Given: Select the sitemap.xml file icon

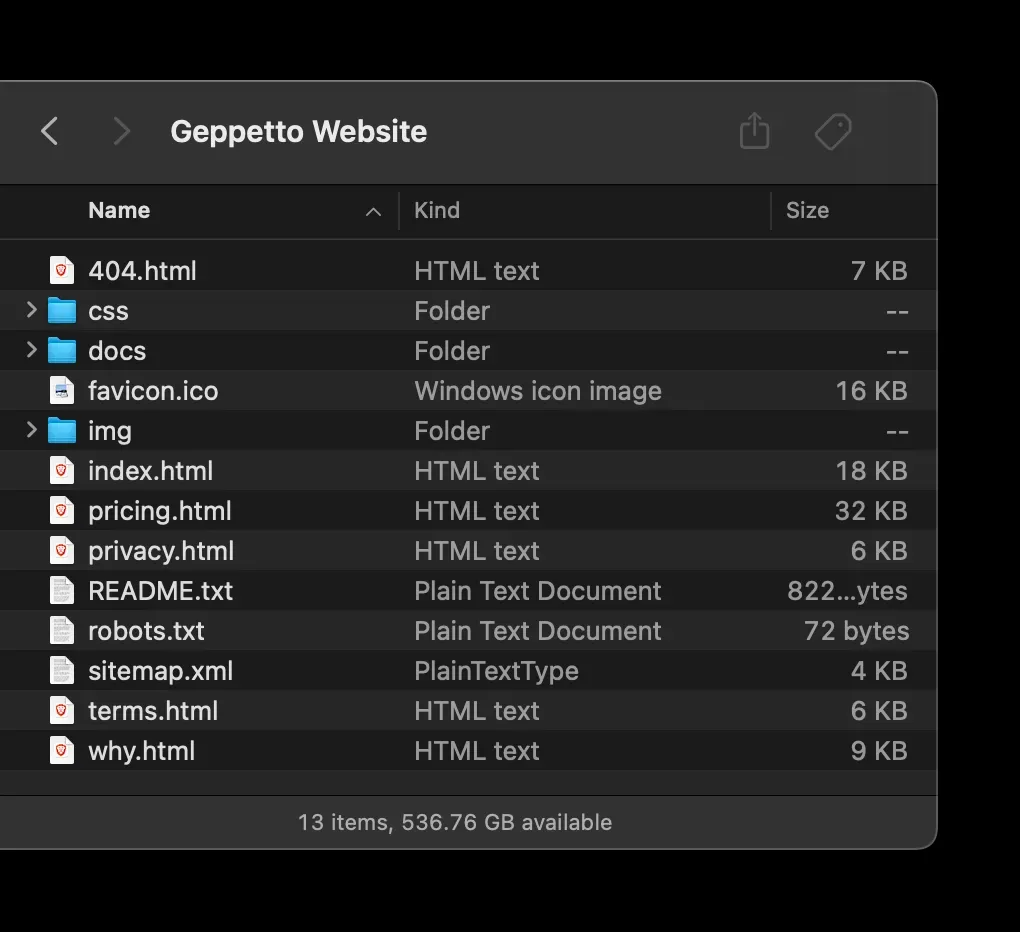Looking at the screenshot, I should coord(62,671).
